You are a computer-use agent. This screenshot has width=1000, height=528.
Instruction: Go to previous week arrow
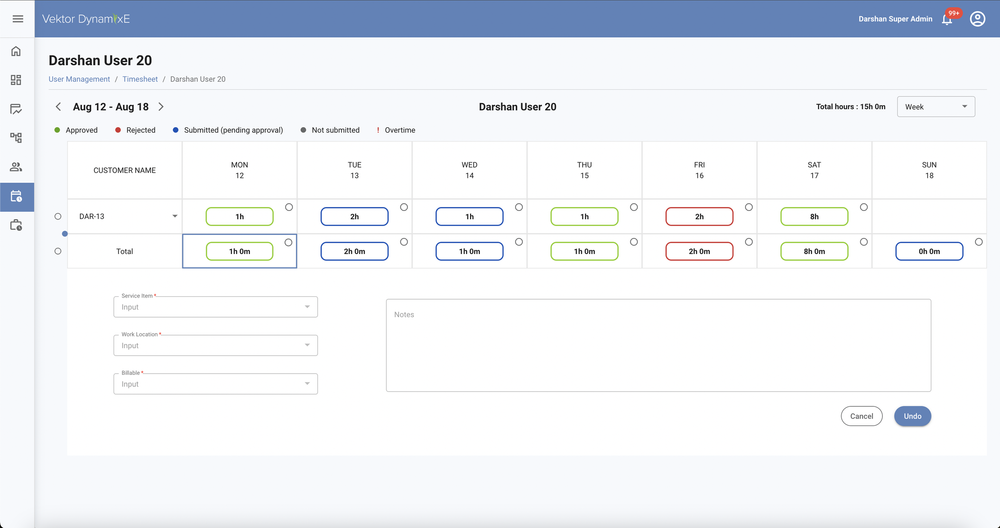point(58,106)
